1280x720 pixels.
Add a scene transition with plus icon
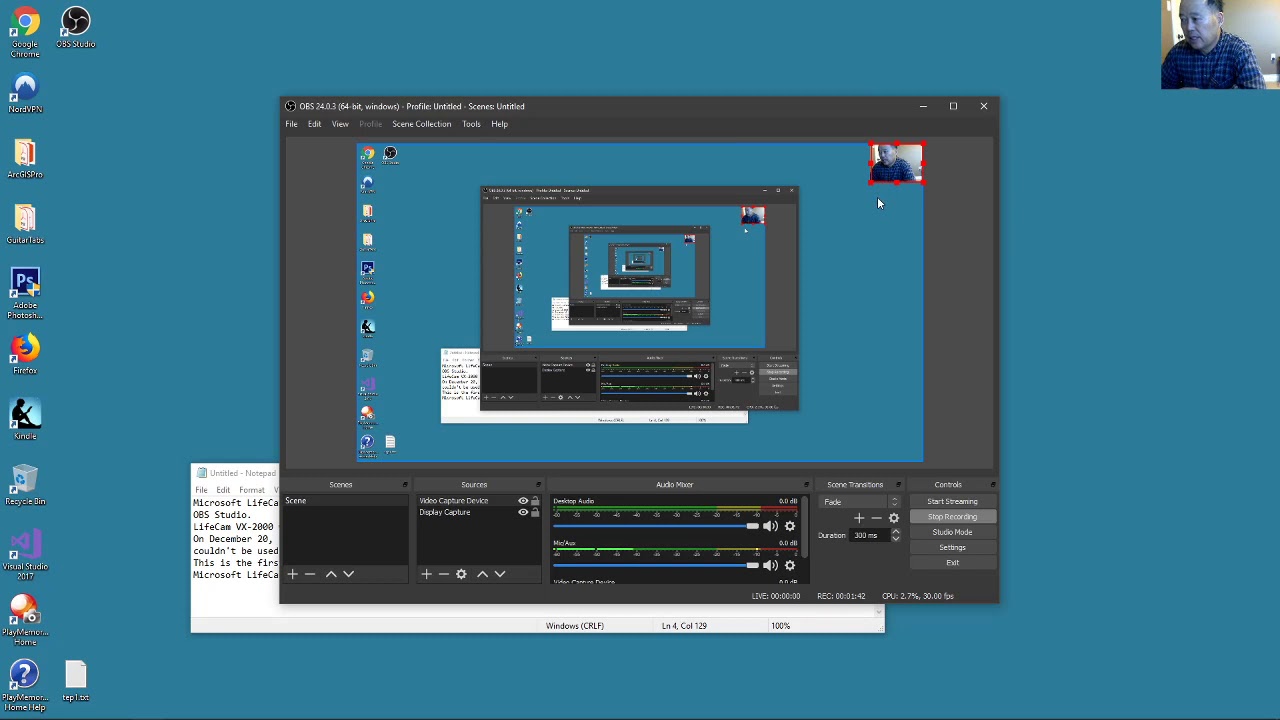(x=859, y=518)
